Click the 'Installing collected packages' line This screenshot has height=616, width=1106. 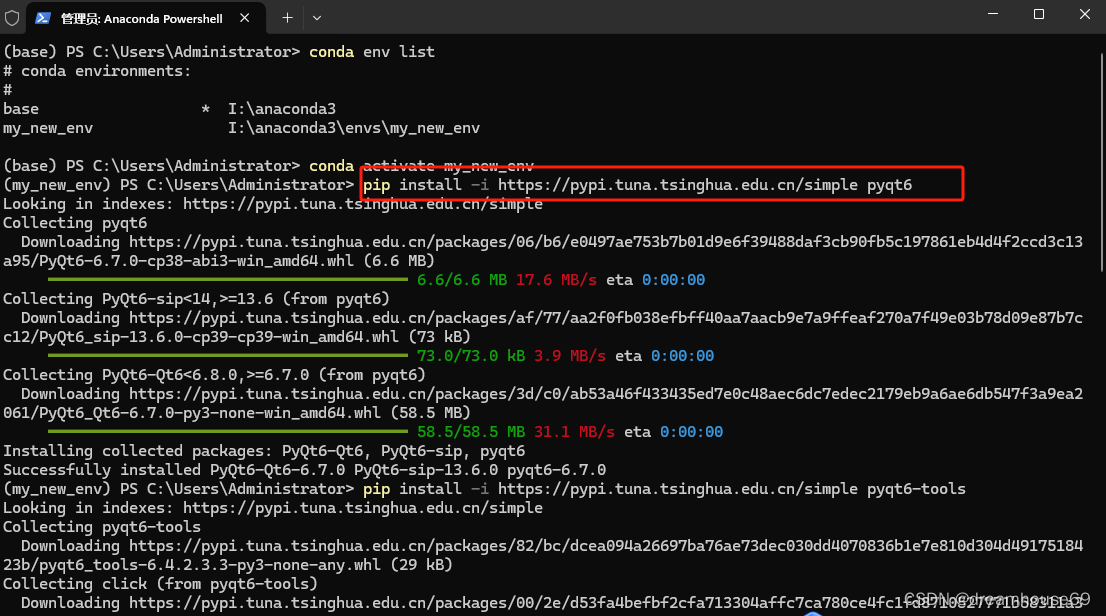[x=264, y=451]
